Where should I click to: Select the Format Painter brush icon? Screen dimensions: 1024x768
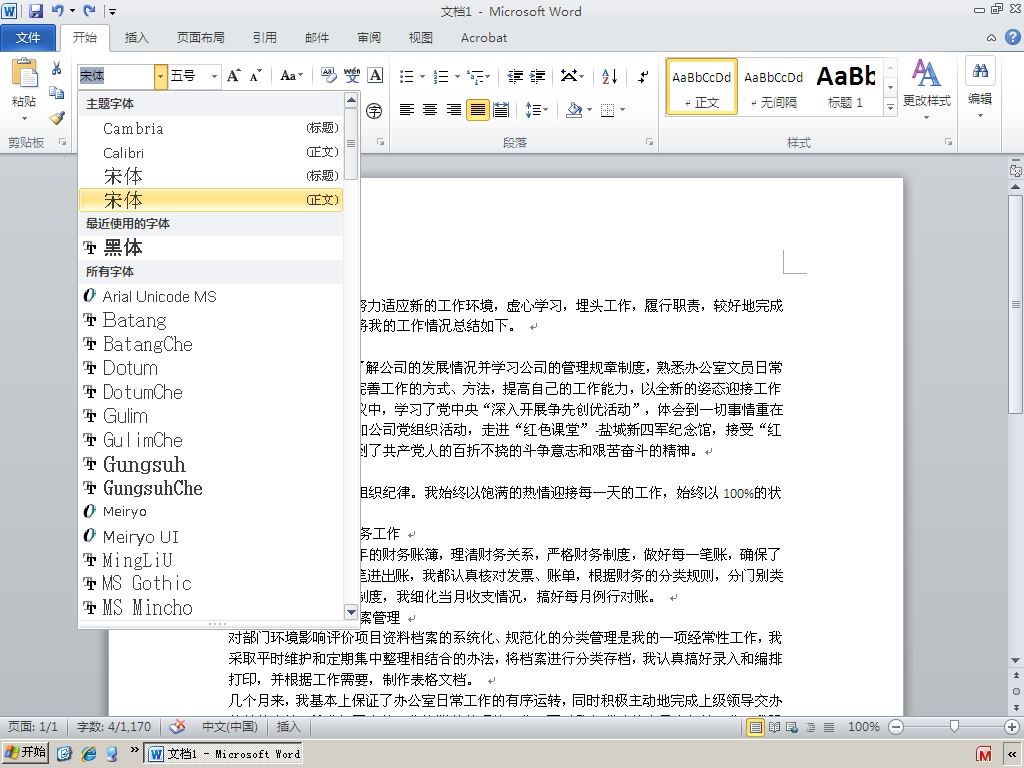click(x=57, y=118)
